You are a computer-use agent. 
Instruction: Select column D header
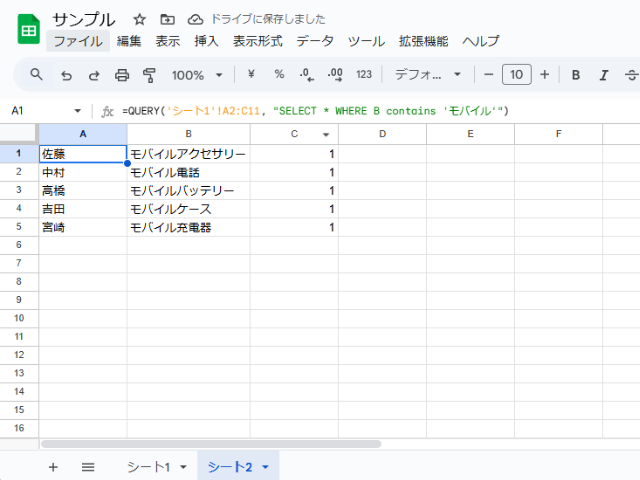(x=382, y=134)
